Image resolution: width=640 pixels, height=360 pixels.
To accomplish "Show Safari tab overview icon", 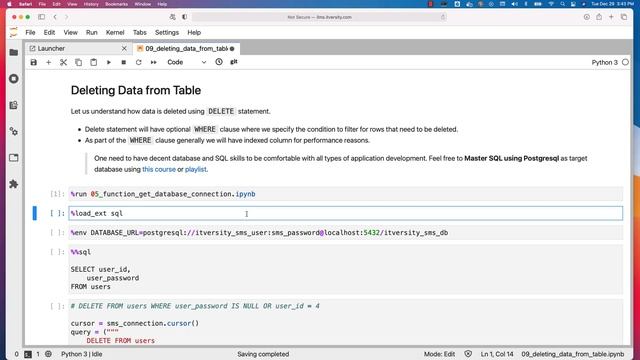I will 624,17.
